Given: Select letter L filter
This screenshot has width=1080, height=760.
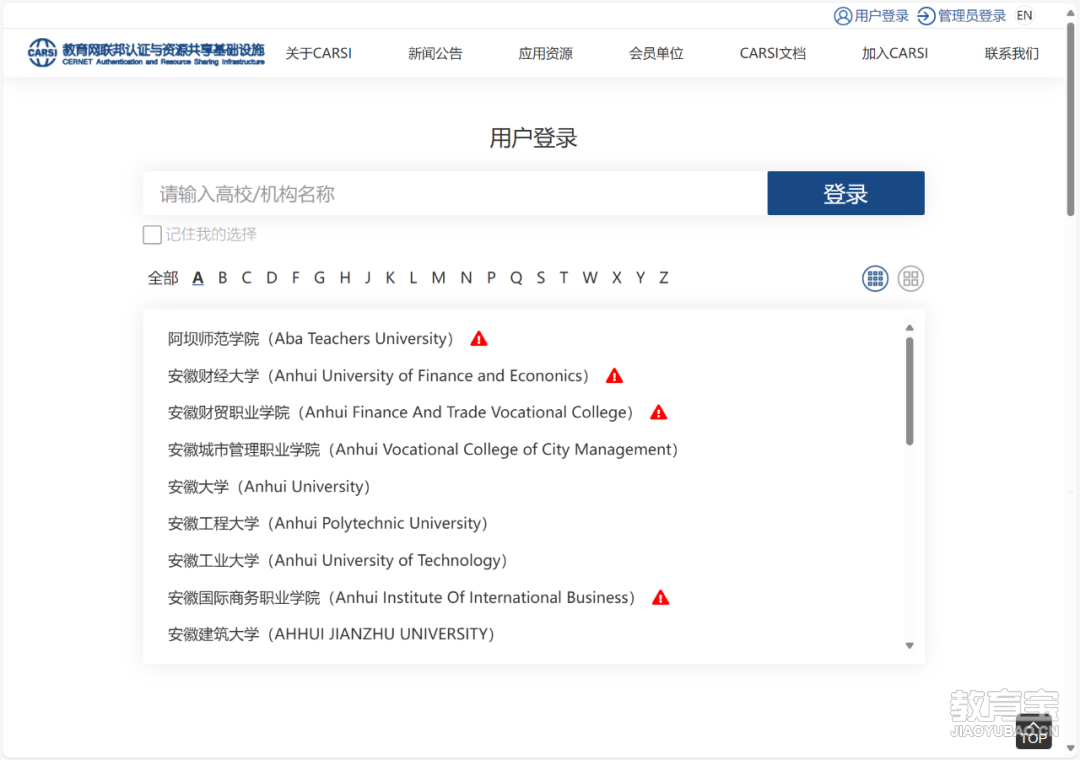Looking at the screenshot, I should pyautogui.click(x=413, y=278).
